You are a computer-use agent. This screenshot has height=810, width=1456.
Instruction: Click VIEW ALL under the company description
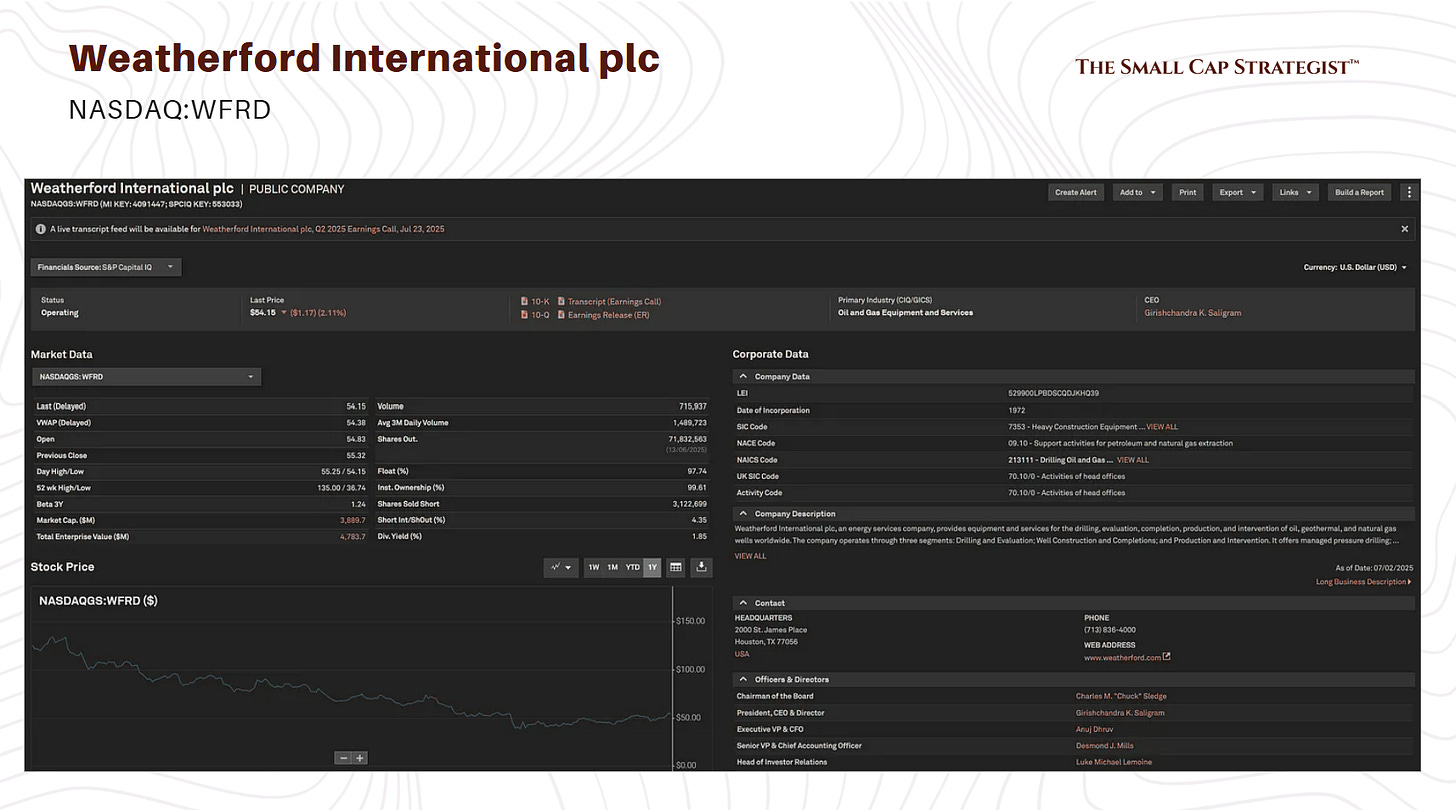pyautogui.click(x=750, y=556)
